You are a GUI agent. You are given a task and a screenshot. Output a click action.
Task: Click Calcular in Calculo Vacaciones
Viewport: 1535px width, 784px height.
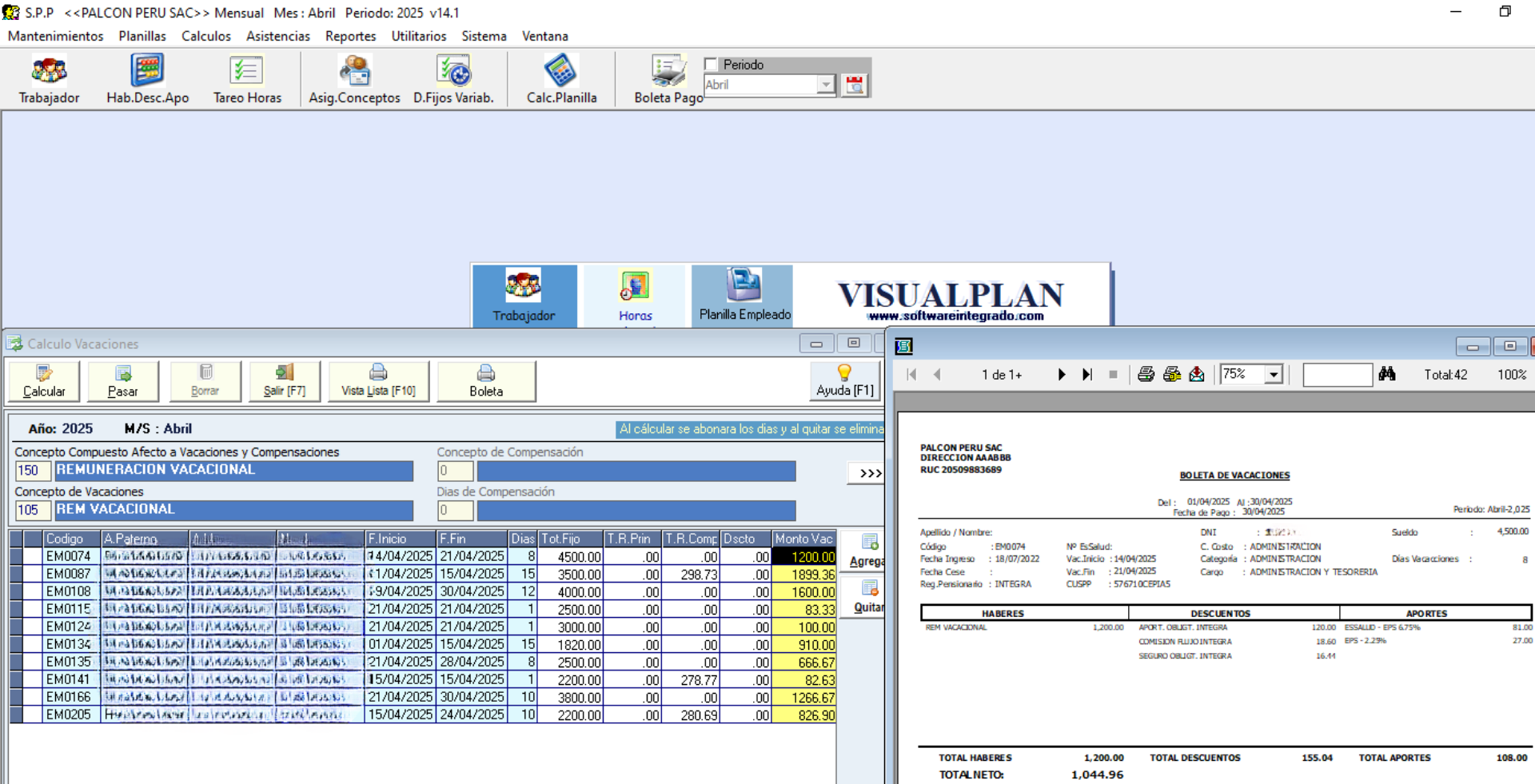(44, 381)
